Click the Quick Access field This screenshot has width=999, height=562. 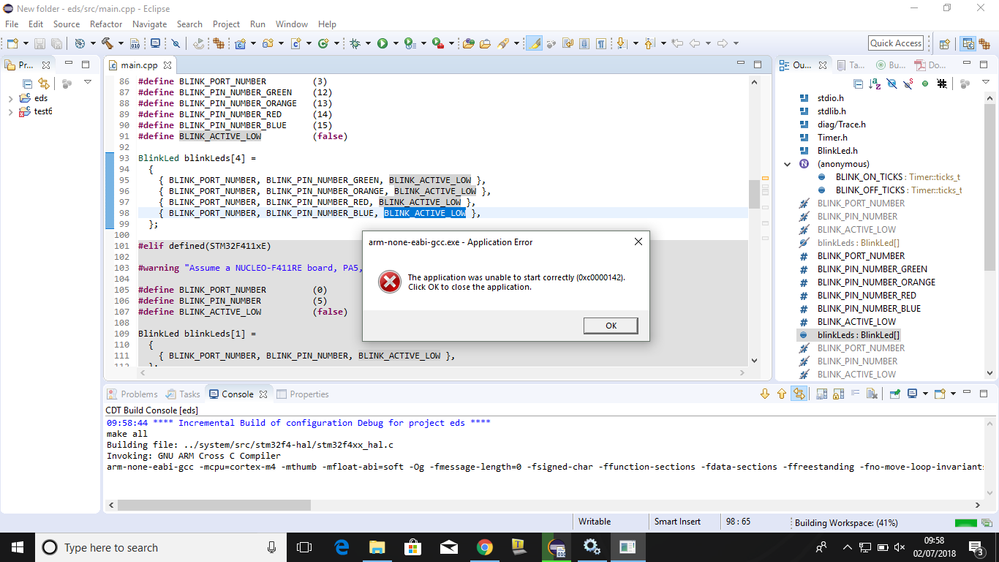pos(895,43)
